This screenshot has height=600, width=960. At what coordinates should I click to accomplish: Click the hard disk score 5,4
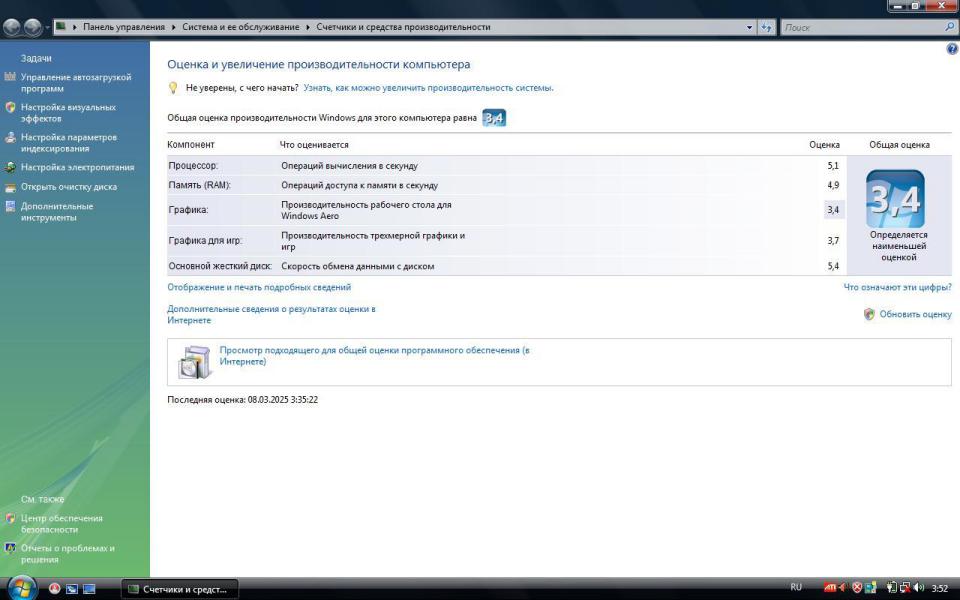[x=833, y=266]
